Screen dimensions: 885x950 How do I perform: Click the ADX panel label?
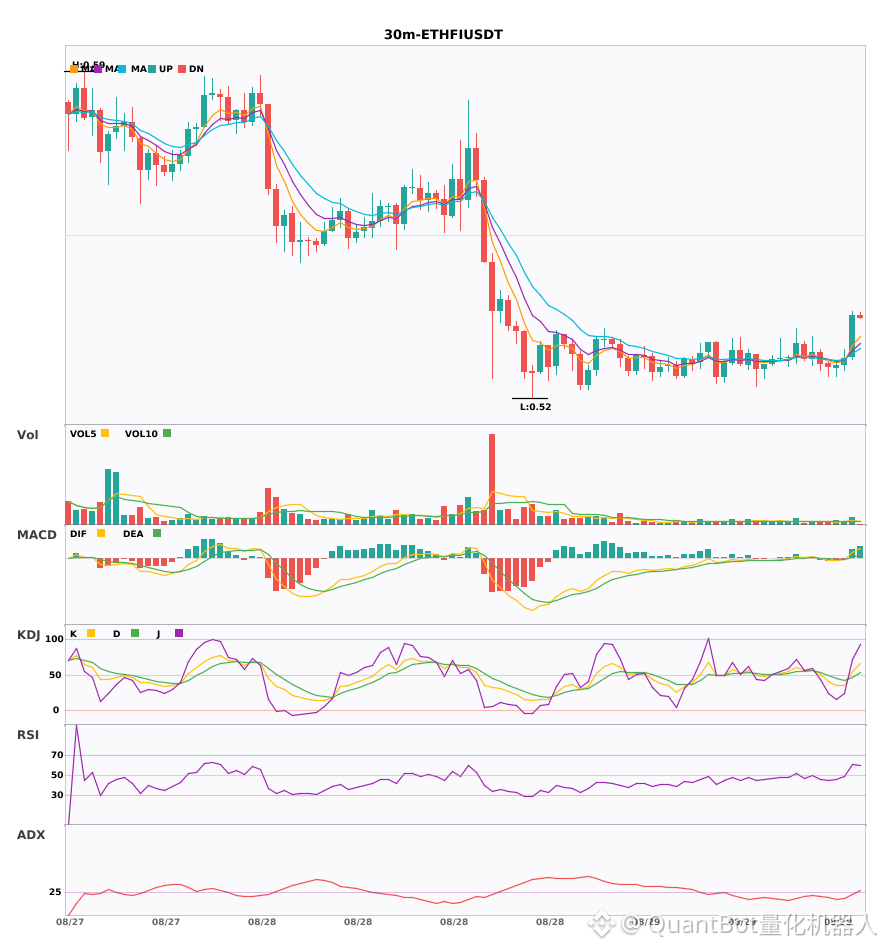[x=31, y=835]
